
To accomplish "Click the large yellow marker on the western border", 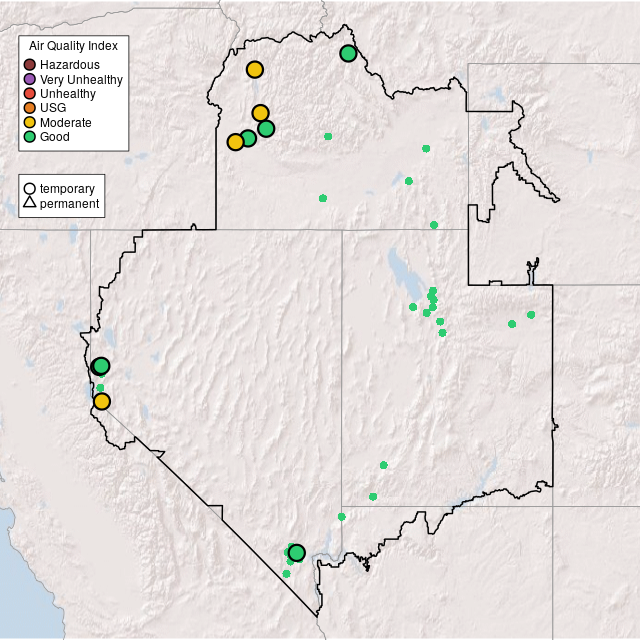I will pos(101,401).
